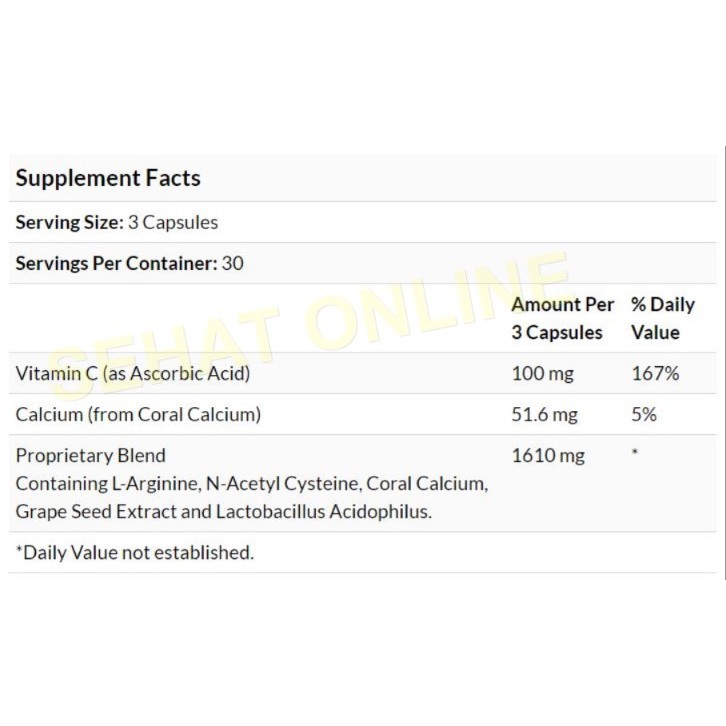The height and width of the screenshot is (726, 726).
Task: Select the "Calcium (from Coral Calcium)" row label
Action: (138, 415)
